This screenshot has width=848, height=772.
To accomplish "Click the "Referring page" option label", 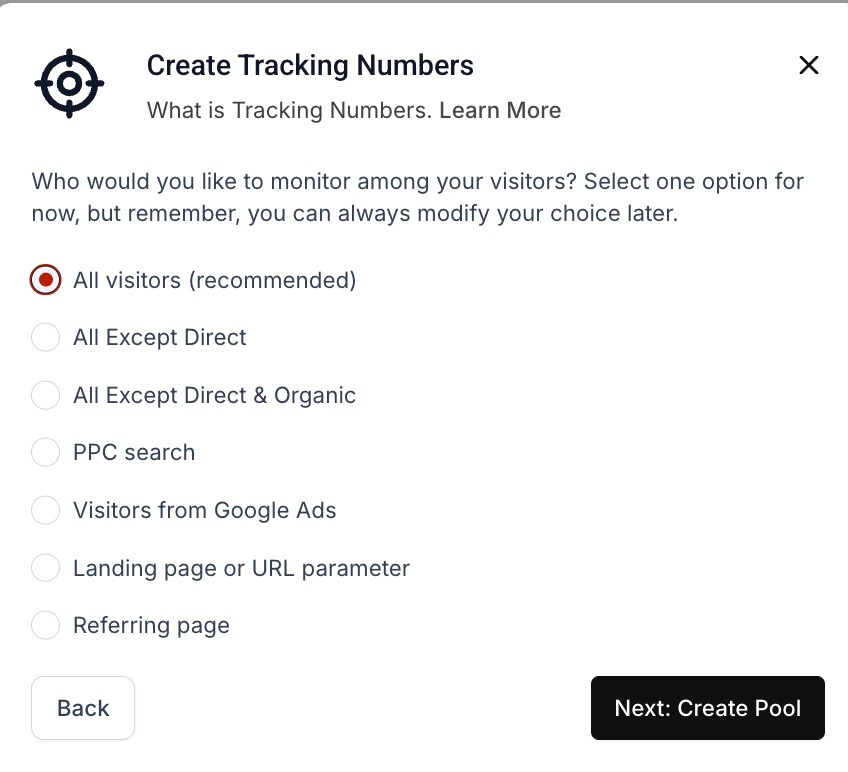I will [x=151, y=626].
